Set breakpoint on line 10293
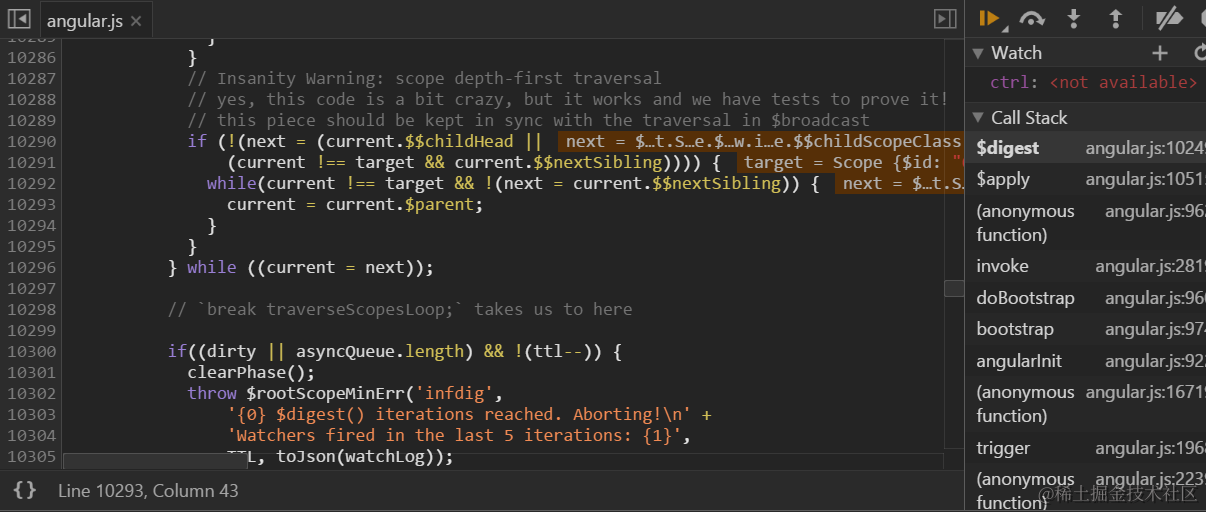Viewport: 1206px width, 512px height. [x=30, y=204]
